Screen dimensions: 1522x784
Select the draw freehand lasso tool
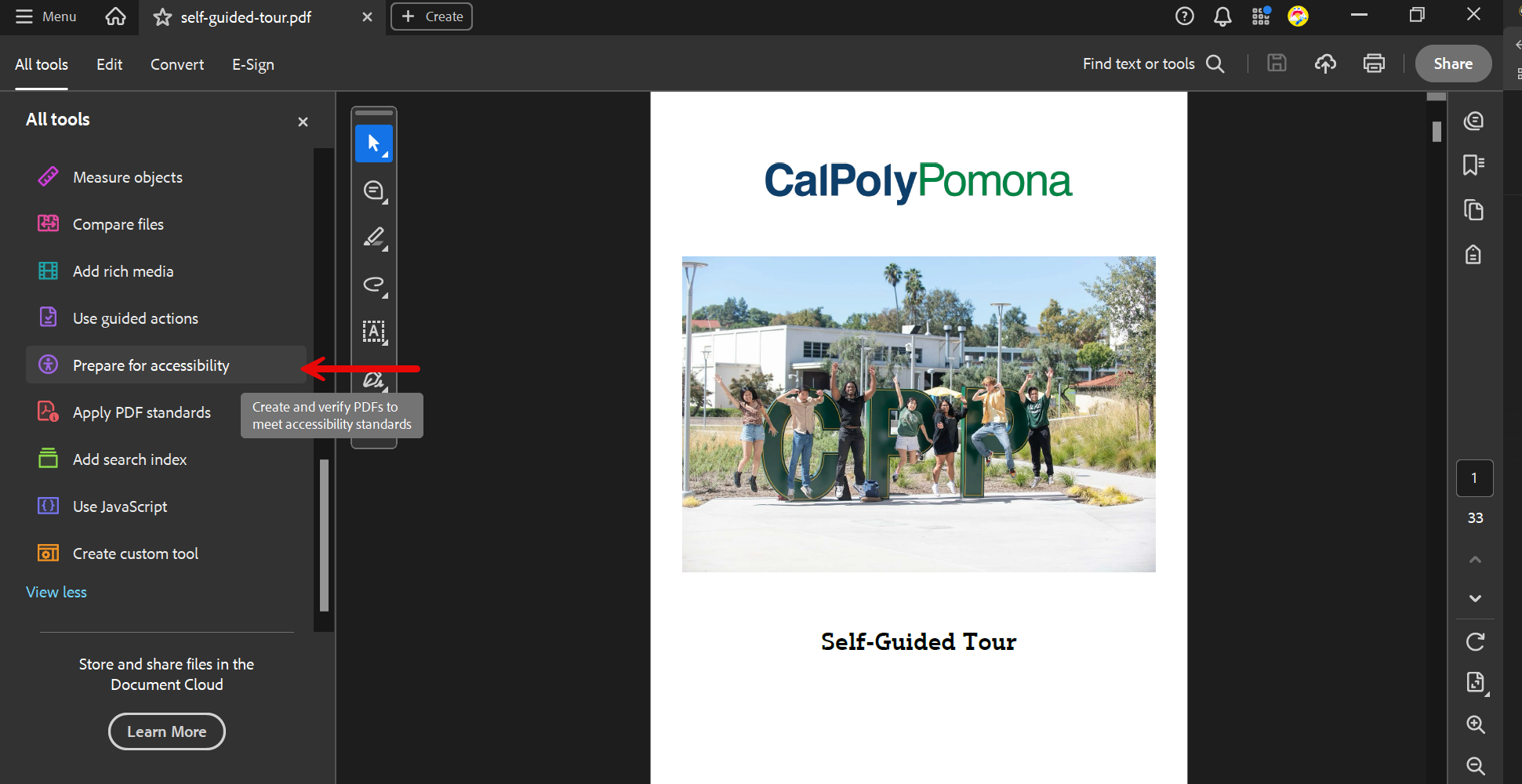click(374, 284)
